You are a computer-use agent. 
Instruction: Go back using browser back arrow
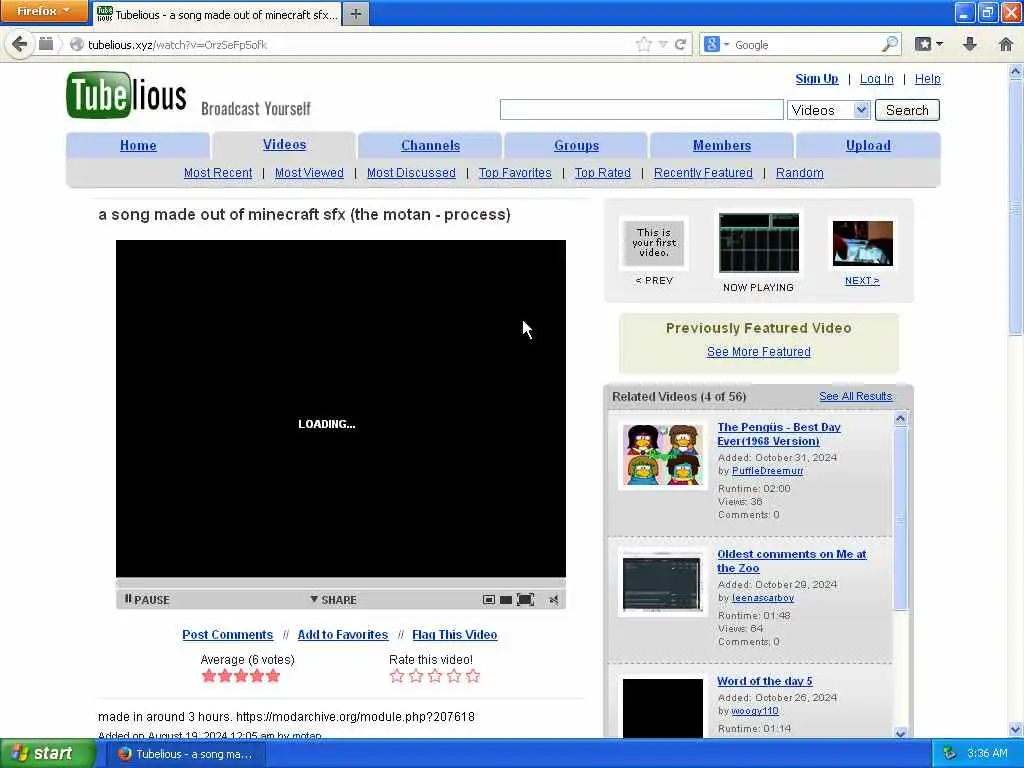pyautogui.click(x=20, y=44)
